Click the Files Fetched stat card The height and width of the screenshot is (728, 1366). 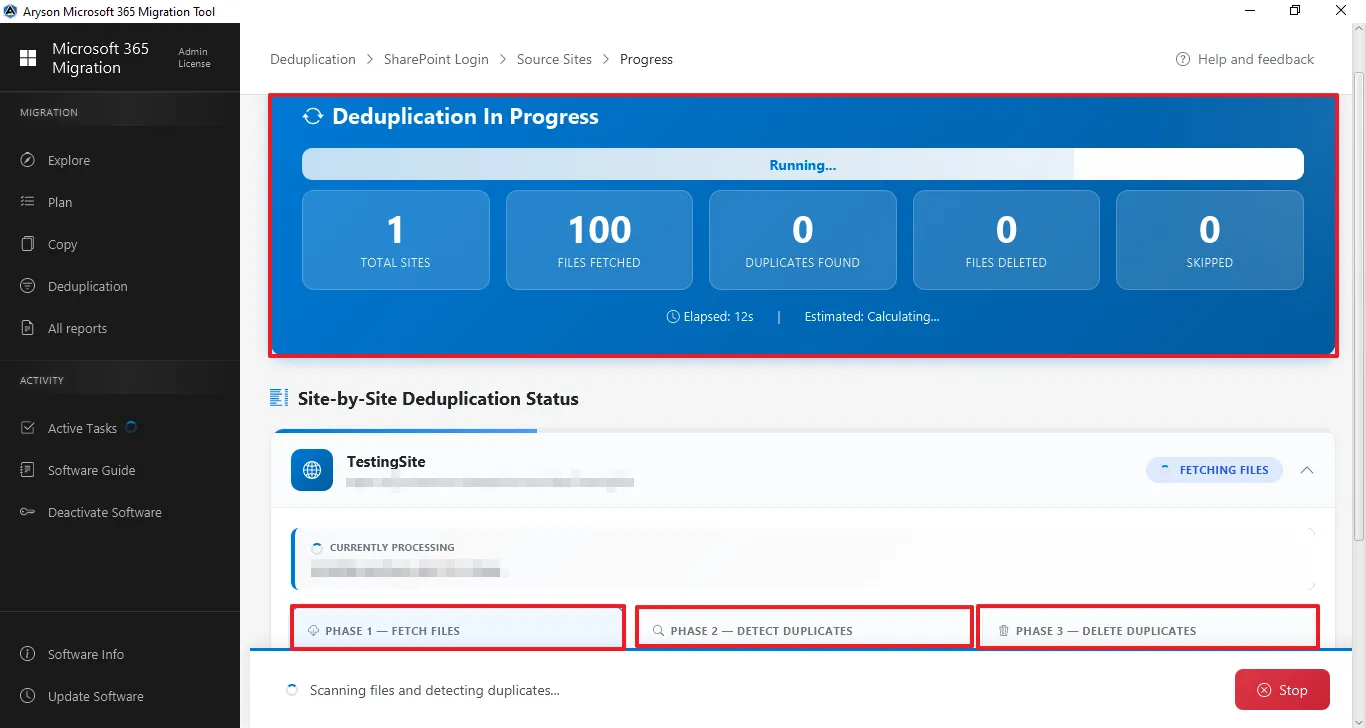[599, 240]
